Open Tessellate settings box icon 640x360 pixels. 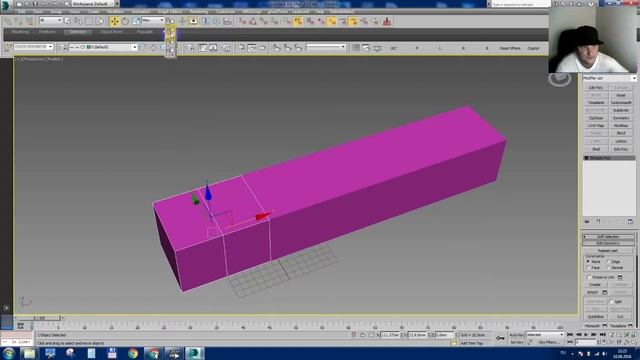tap(630, 326)
